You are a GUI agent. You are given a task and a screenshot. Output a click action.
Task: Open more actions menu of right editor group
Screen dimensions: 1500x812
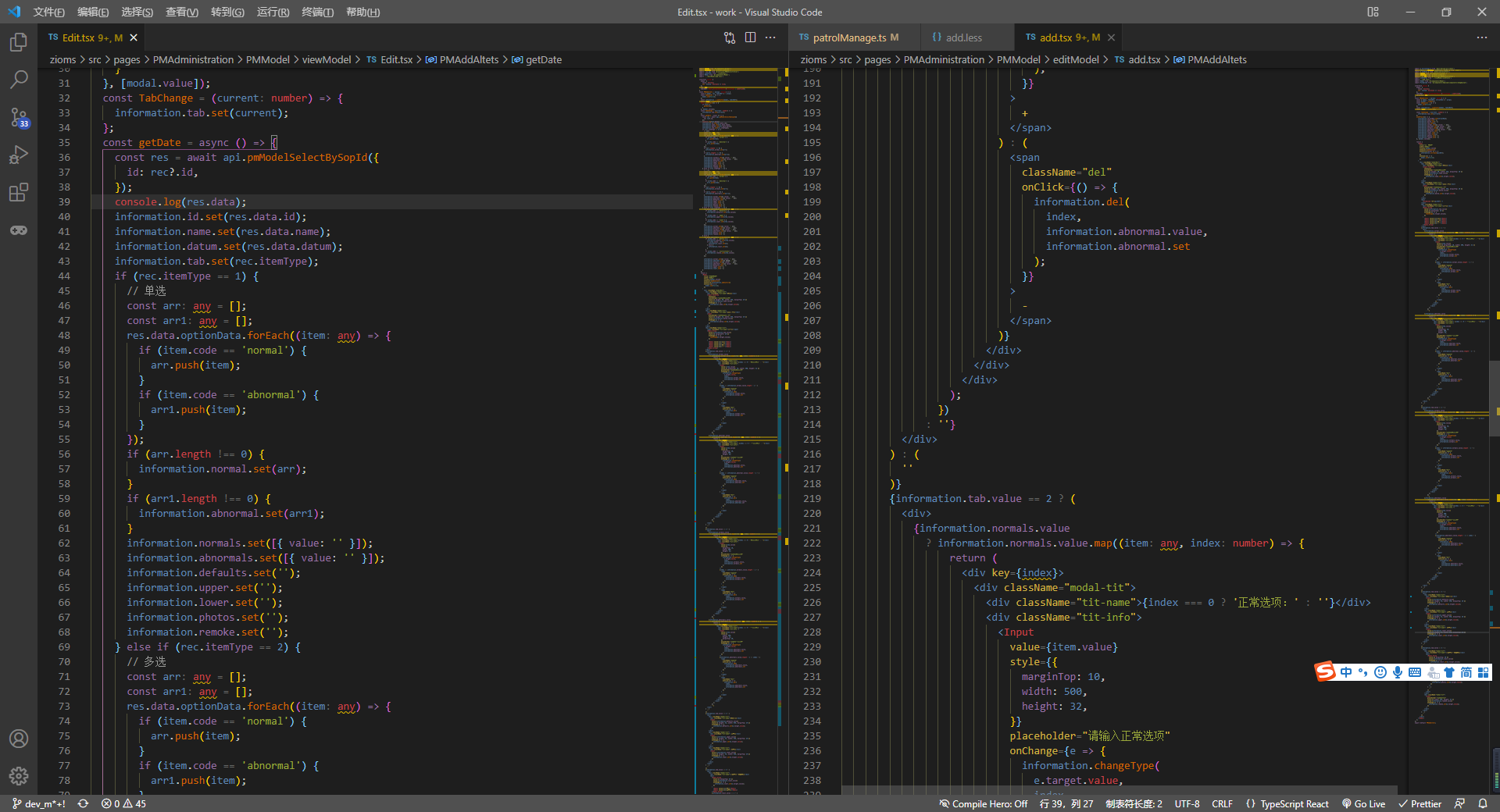tap(1482, 37)
